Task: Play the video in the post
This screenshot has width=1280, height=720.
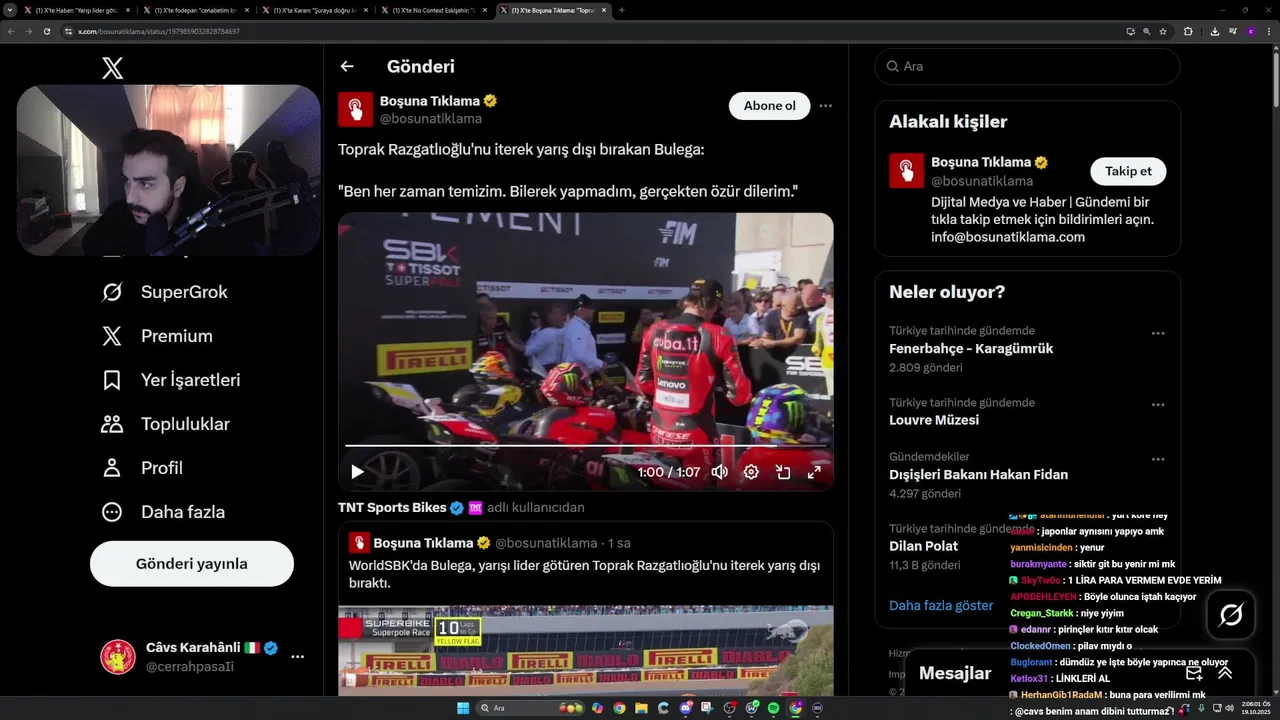Action: click(x=357, y=472)
